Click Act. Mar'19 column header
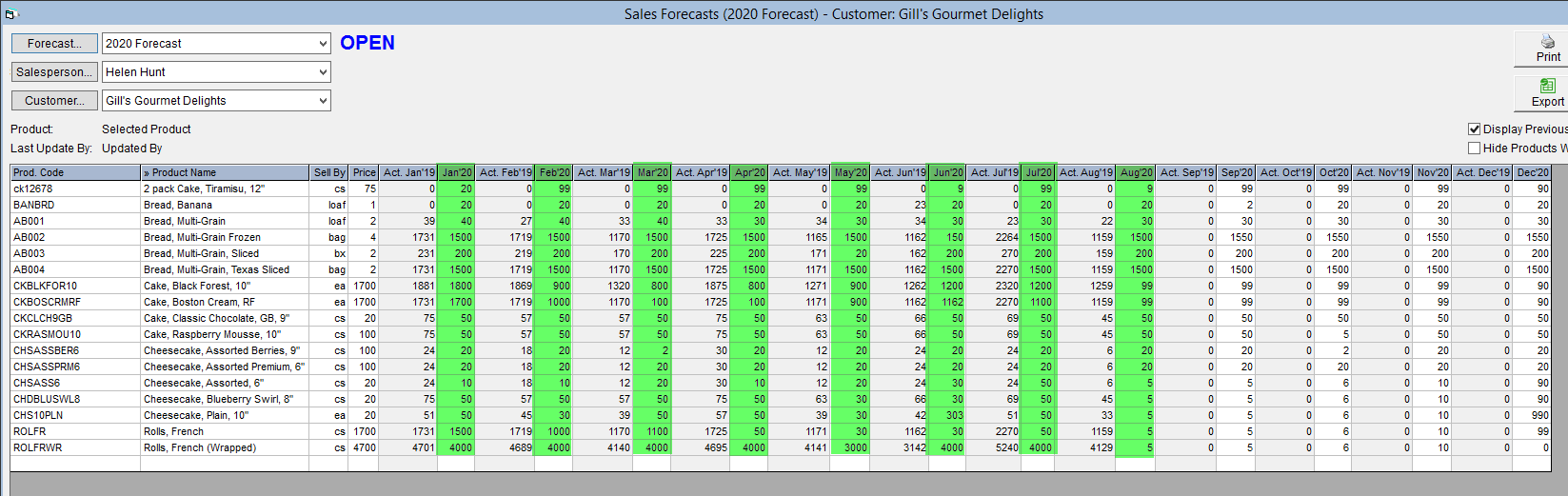1568x496 pixels. (604, 172)
